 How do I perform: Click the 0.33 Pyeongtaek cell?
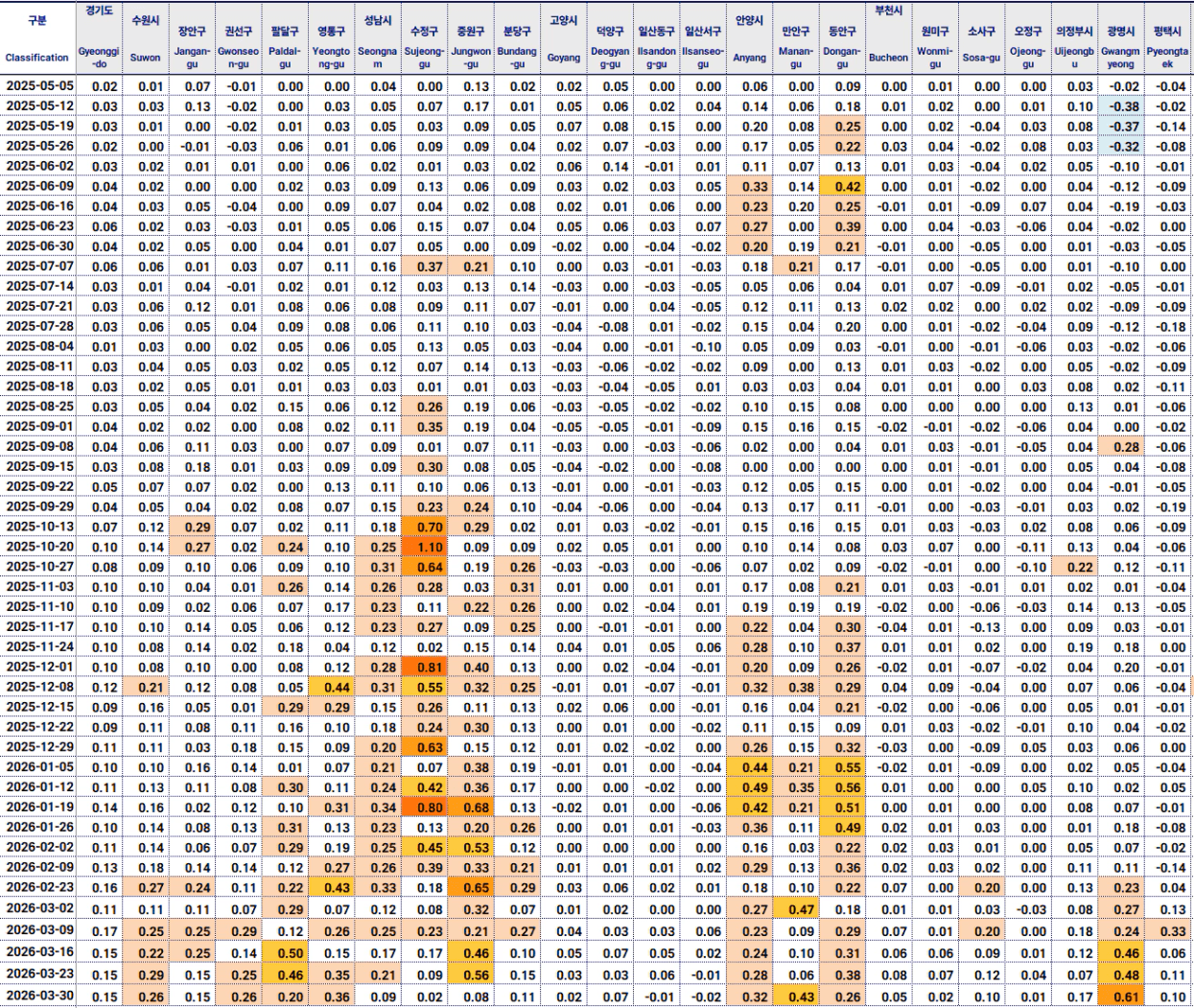pyautogui.click(x=1171, y=930)
